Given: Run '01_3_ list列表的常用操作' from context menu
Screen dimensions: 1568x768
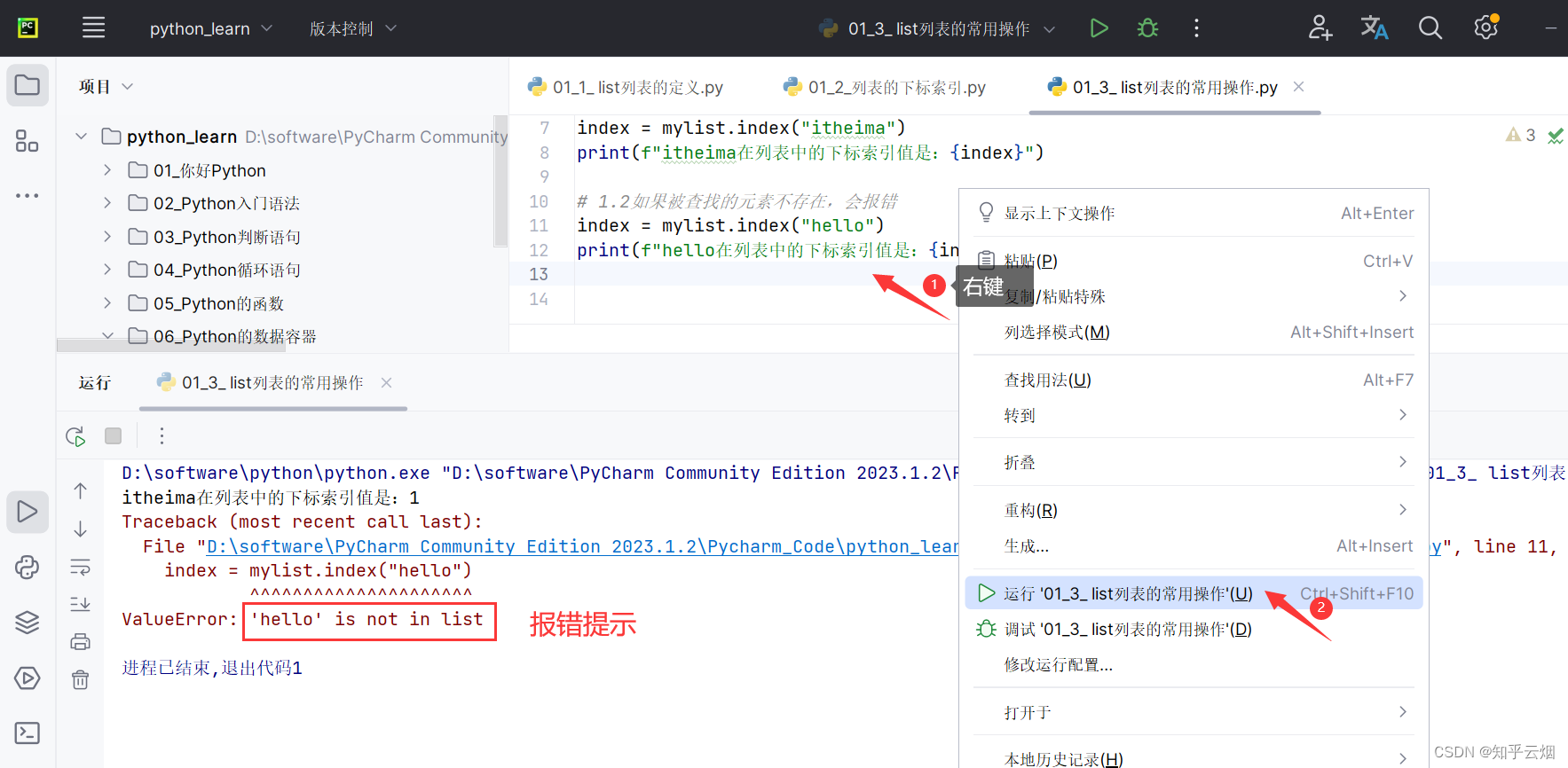Looking at the screenshot, I should pyautogui.click(x=1194, y=593).
